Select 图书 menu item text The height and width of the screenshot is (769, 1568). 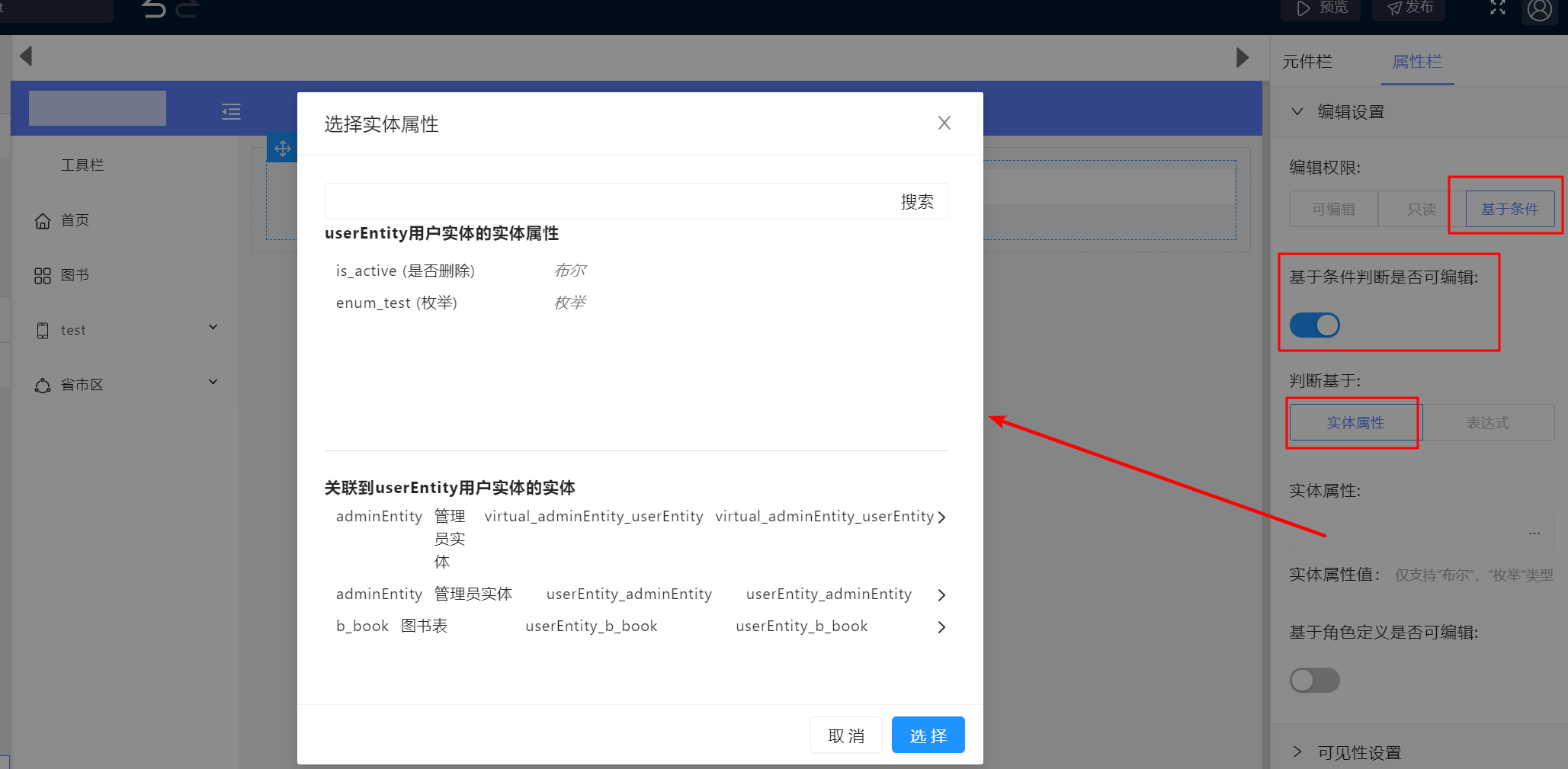pos(75,275)
